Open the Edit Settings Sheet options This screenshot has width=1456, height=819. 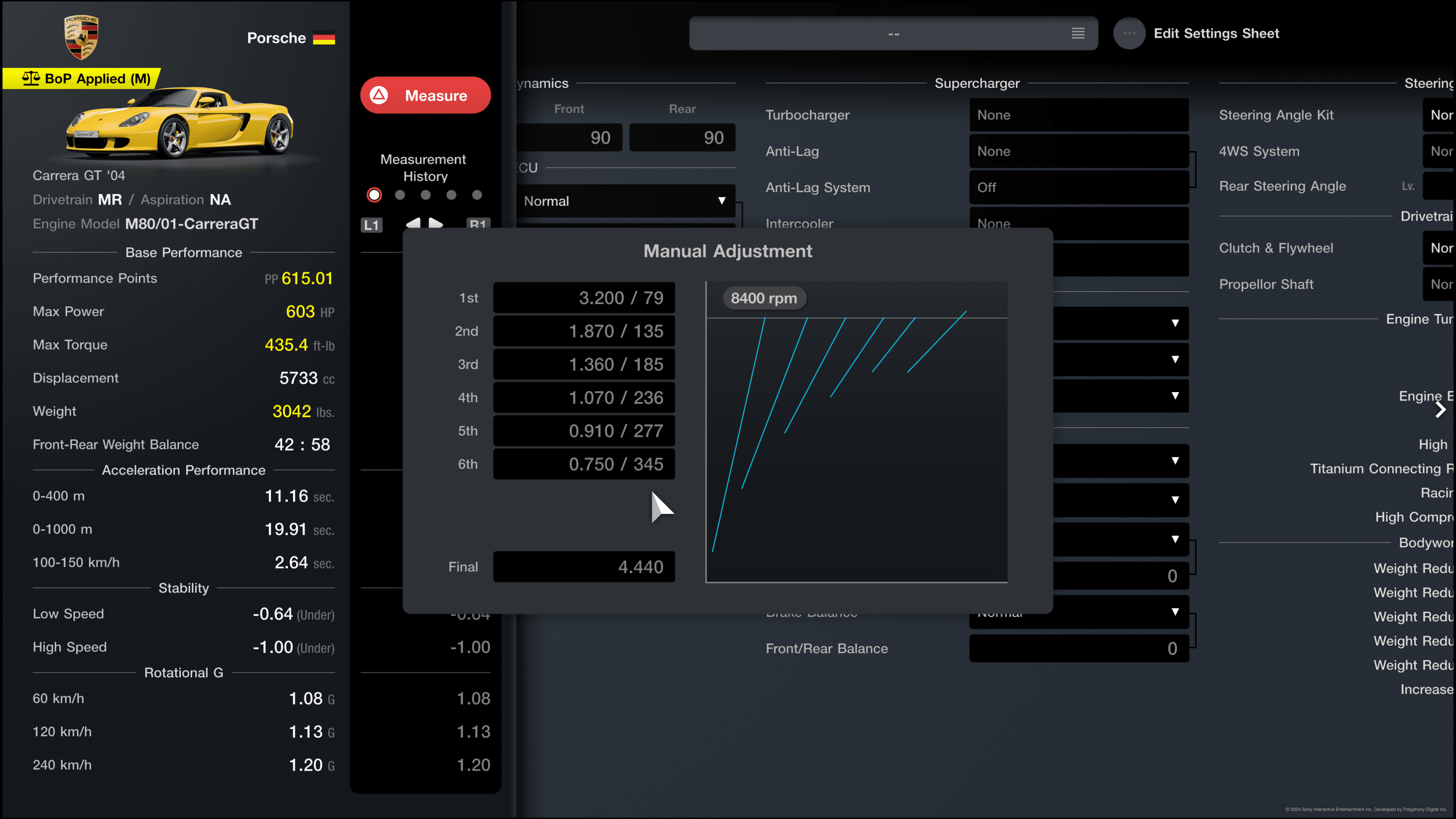tap(1216, 33)
